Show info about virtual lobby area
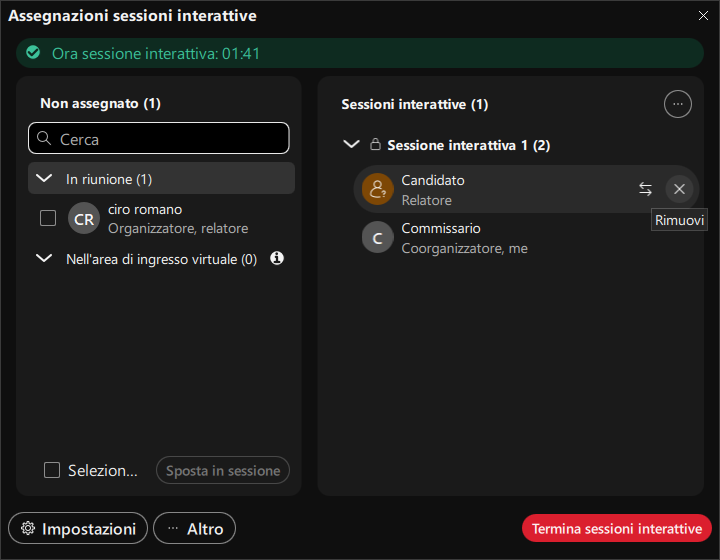 coord(277,258)
